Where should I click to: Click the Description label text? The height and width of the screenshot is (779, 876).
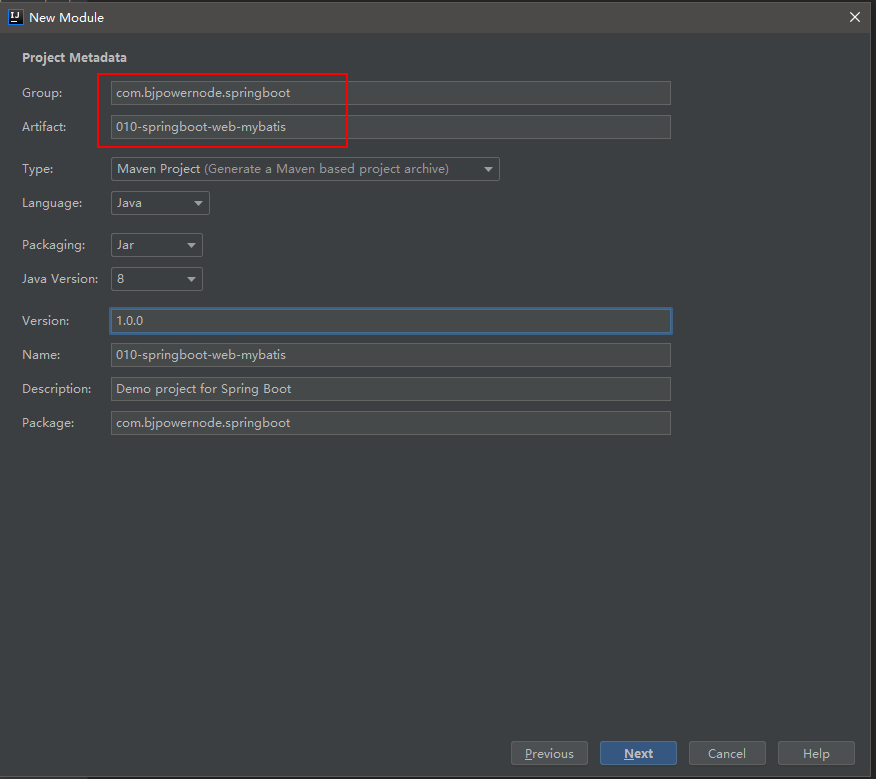tap(56, 389)
